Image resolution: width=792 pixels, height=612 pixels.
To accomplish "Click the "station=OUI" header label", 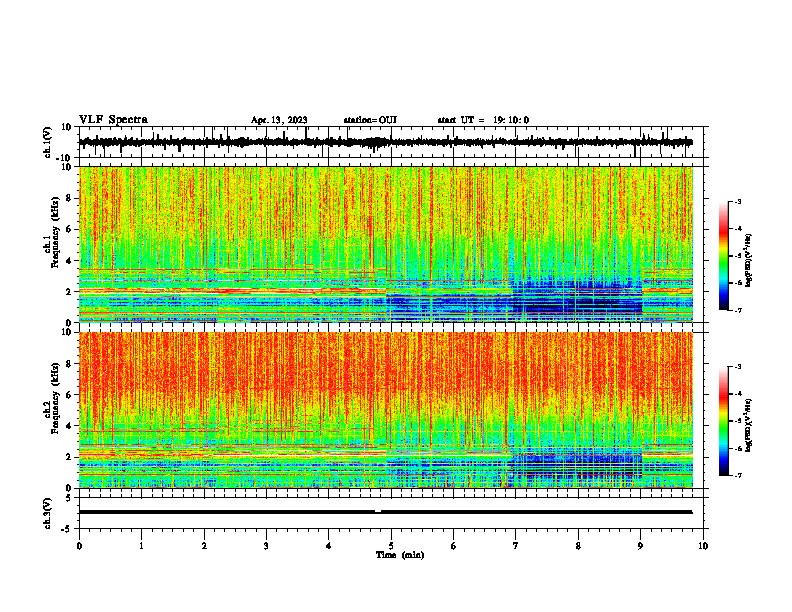I will pyautogui.click(x=370, y=120).
